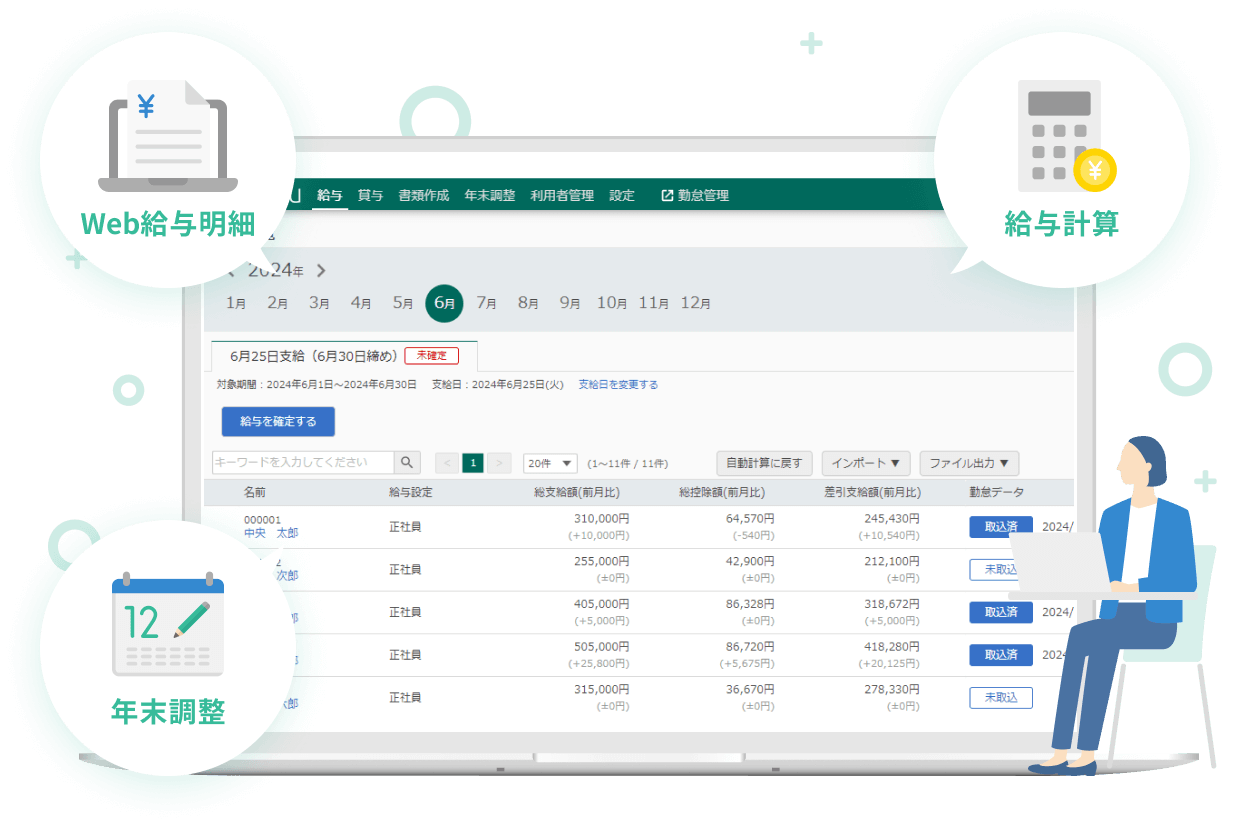Go to next year chevron
This screenshot has width=1238, height=824.
coord(321,271)
